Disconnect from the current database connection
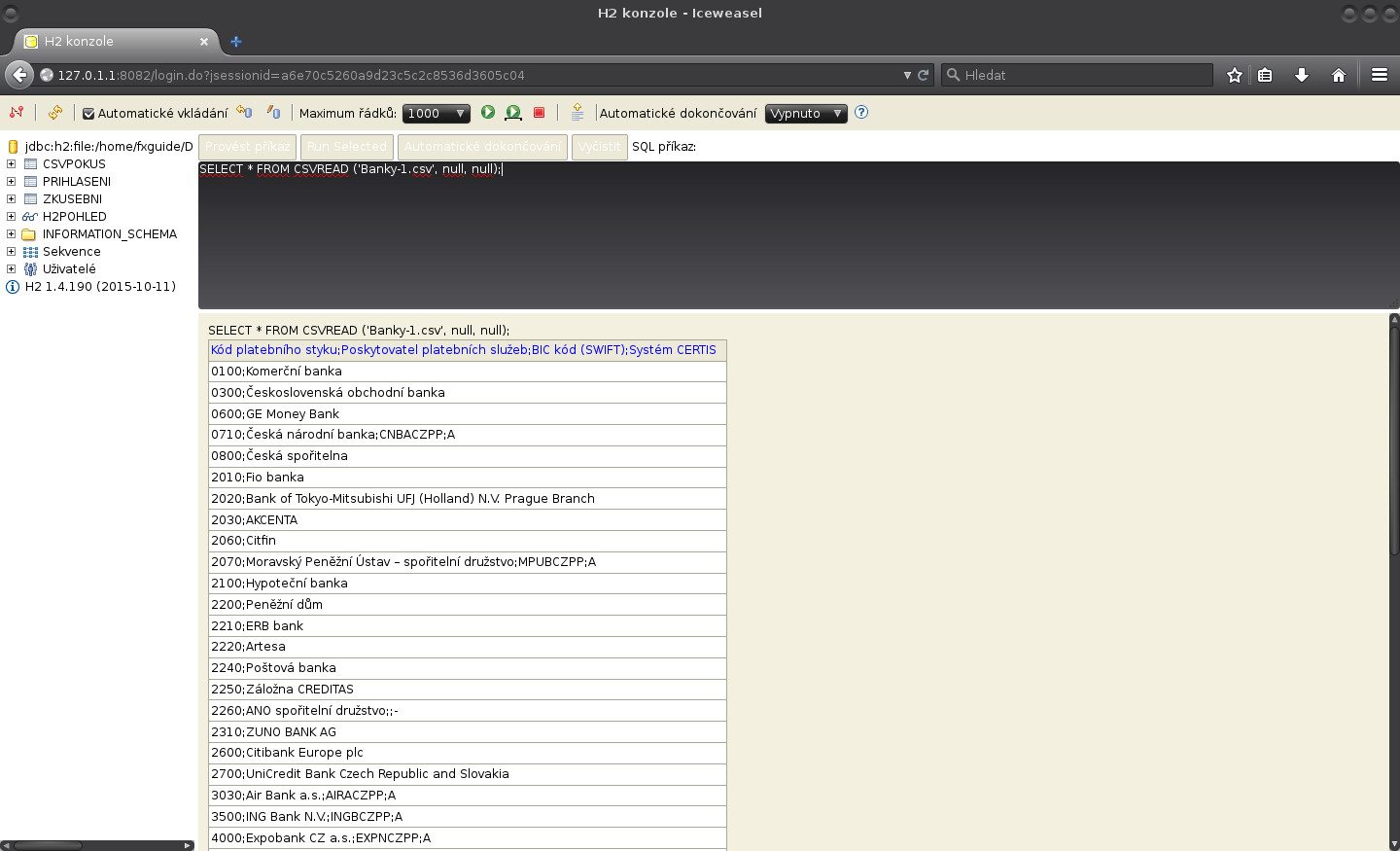This screenshot has height=851, width=1400. point(17,113)
